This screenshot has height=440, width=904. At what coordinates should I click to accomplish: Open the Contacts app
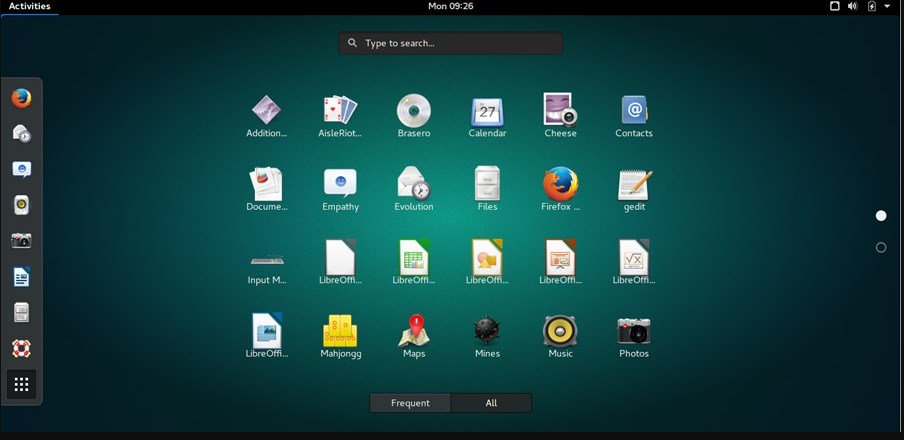(634, 116)
